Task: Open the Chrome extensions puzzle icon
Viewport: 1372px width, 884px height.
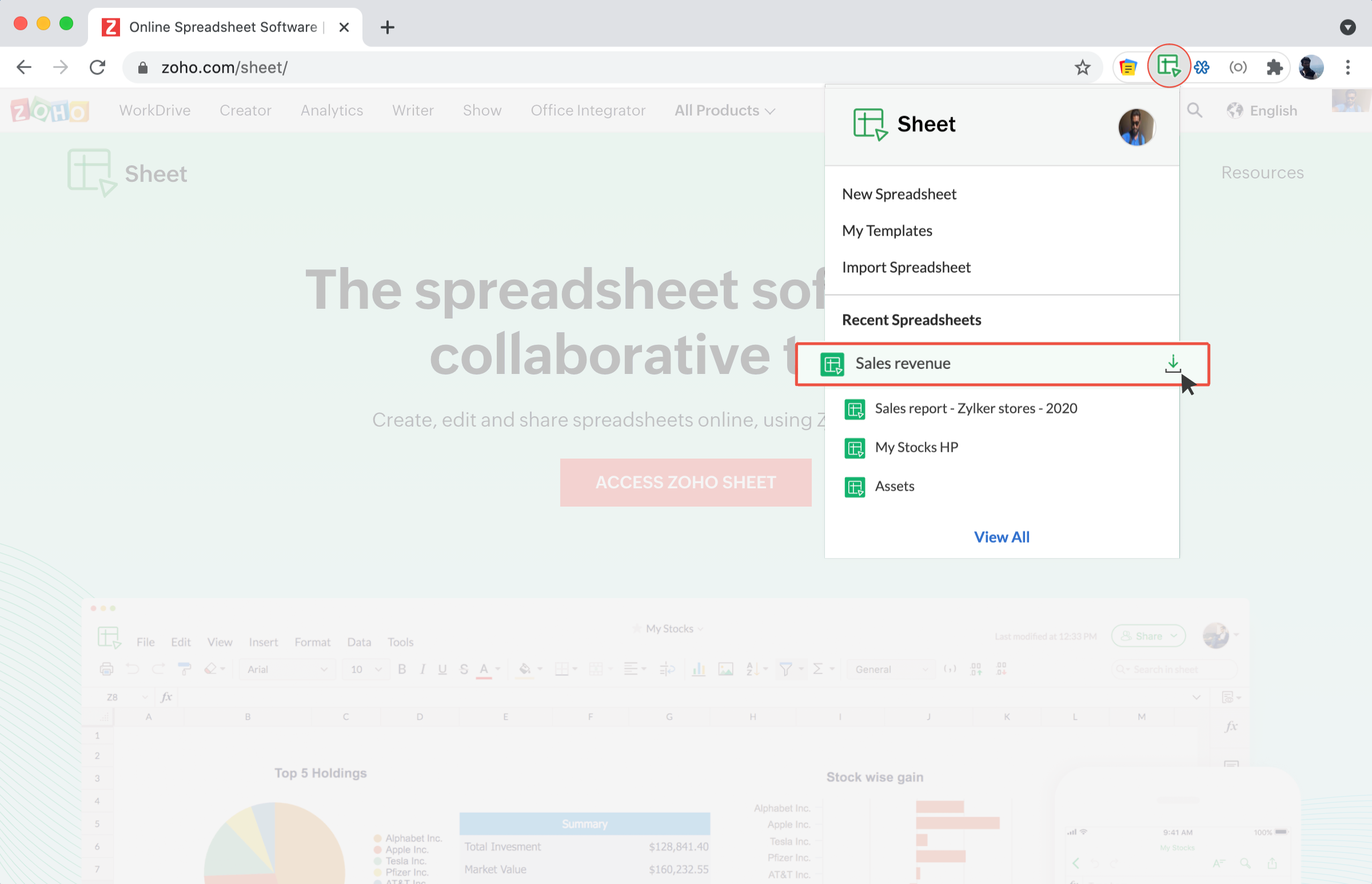Action: (x=1274, y=67)
